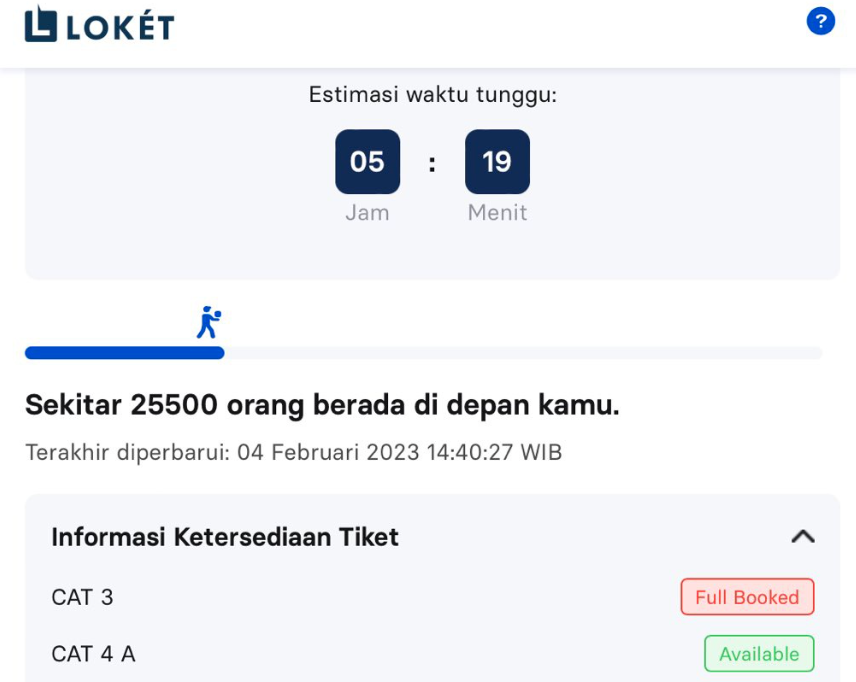856x682 pixels.
Task: Click the colon between hour and minute boxes
Action: [432, 163]
